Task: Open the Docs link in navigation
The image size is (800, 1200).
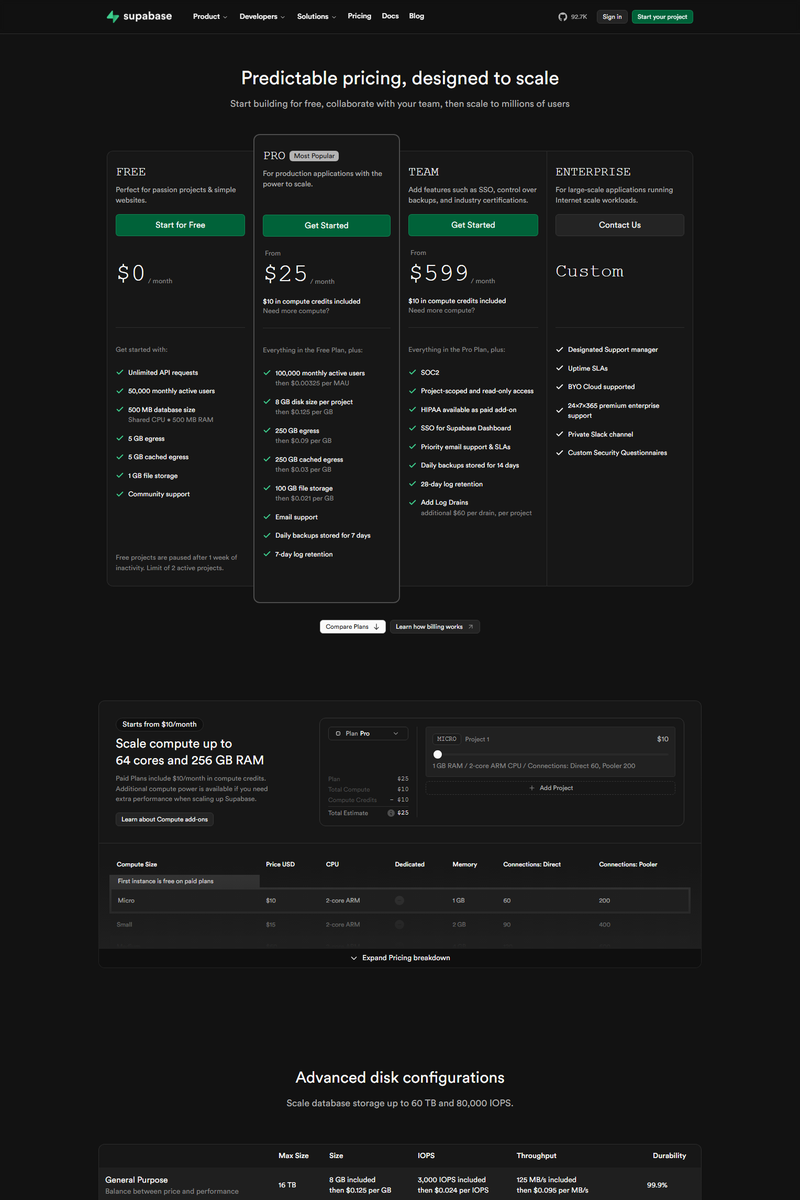Action: (x=390, y=16)
